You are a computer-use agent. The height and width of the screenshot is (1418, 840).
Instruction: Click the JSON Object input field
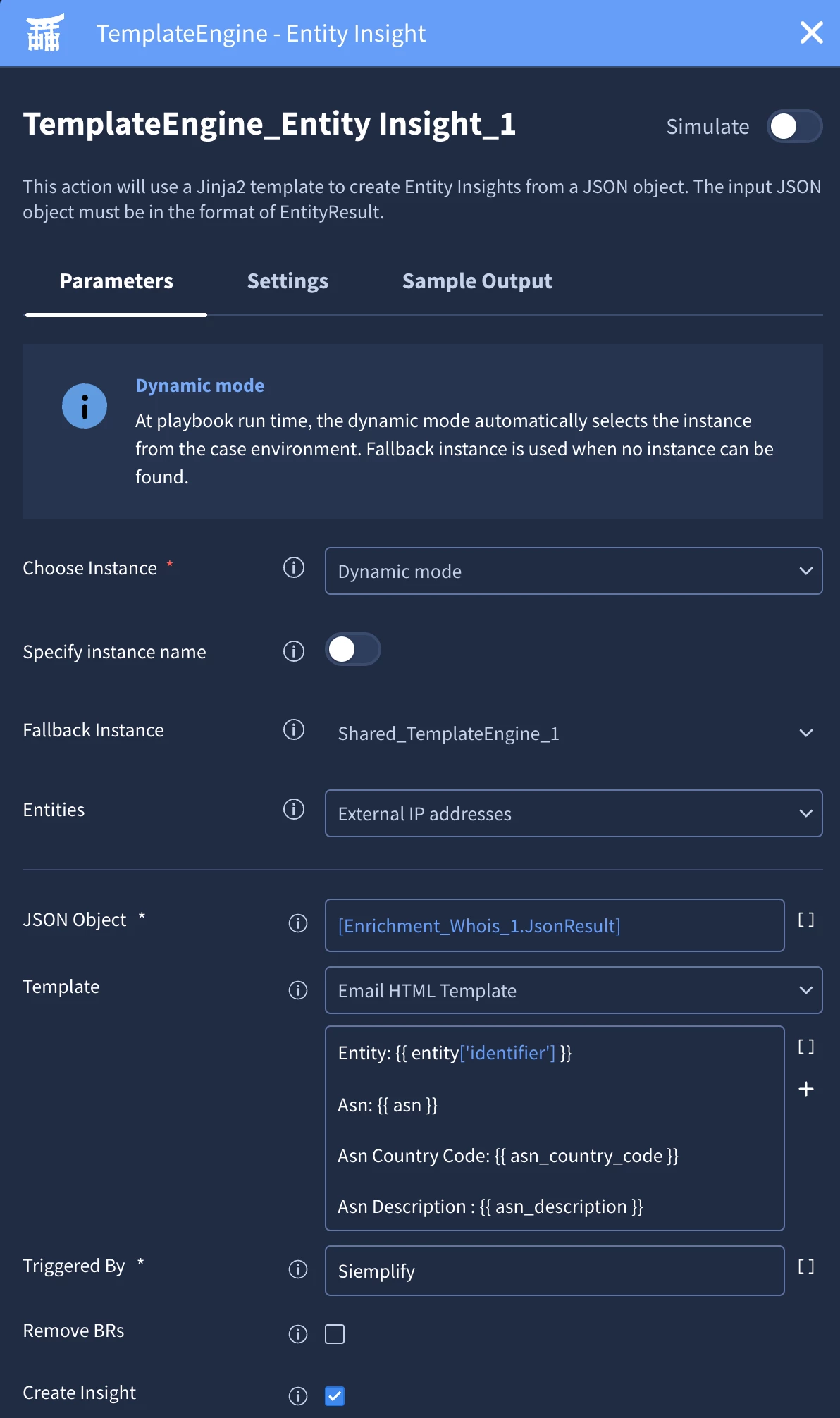coord(555,925)
